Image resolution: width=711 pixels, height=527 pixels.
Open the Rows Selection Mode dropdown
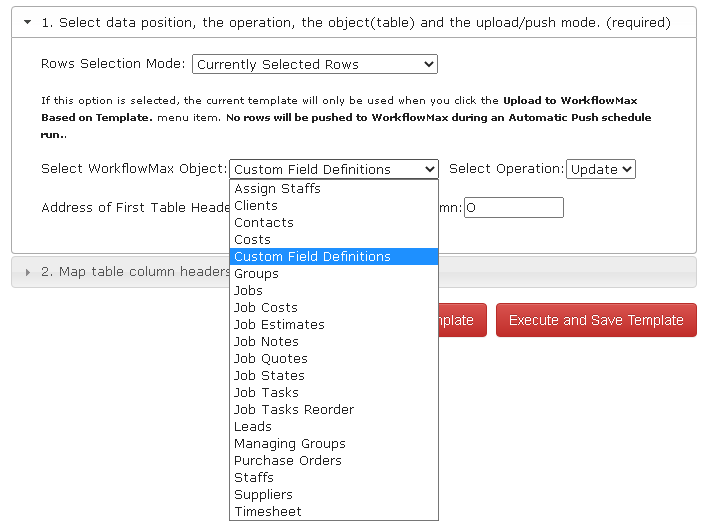click(x=315, y=64)
